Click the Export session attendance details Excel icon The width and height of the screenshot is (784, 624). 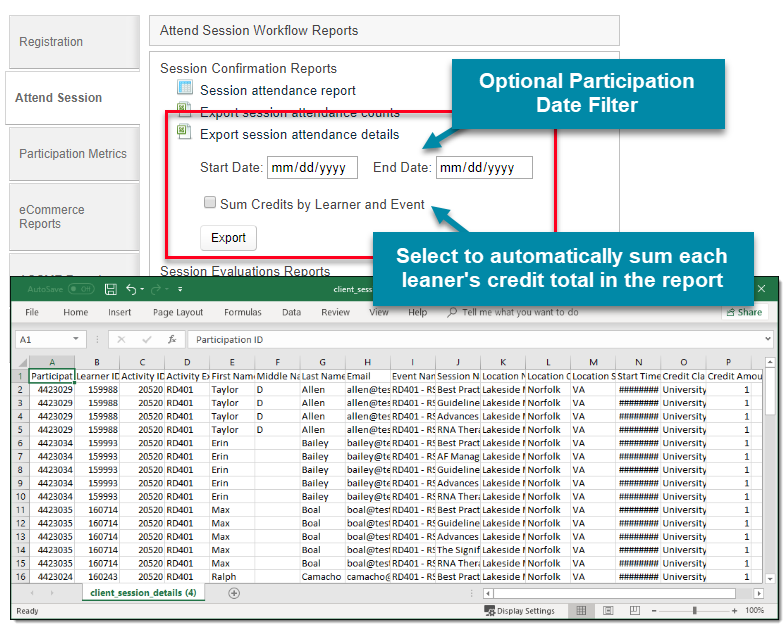tap(184, 132)
